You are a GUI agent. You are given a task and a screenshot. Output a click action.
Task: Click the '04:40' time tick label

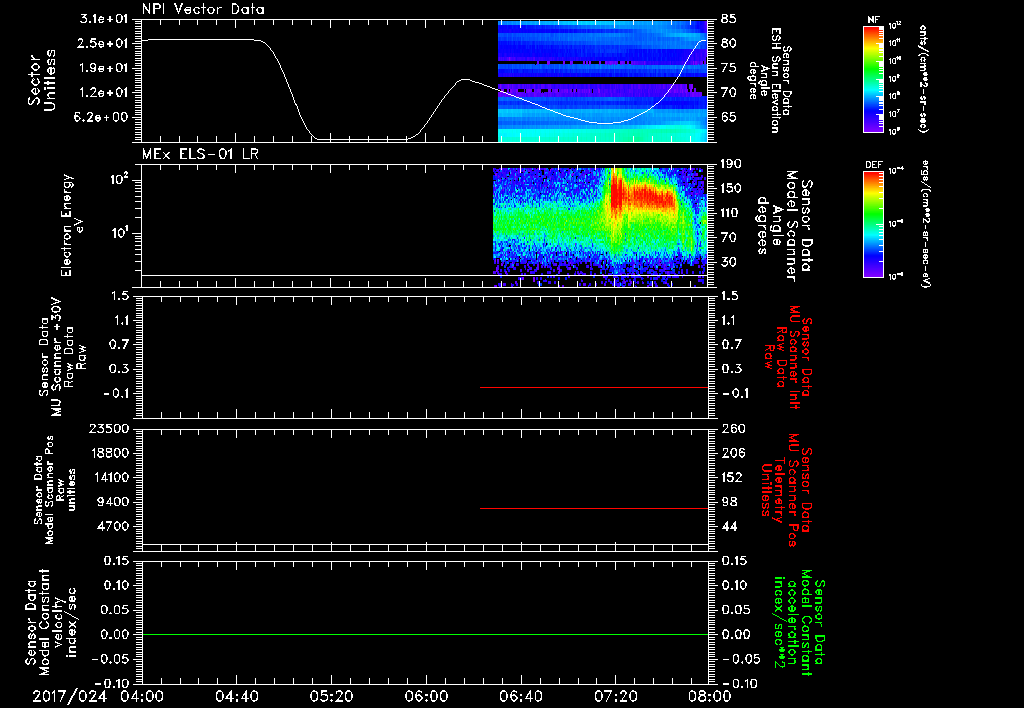236,696
